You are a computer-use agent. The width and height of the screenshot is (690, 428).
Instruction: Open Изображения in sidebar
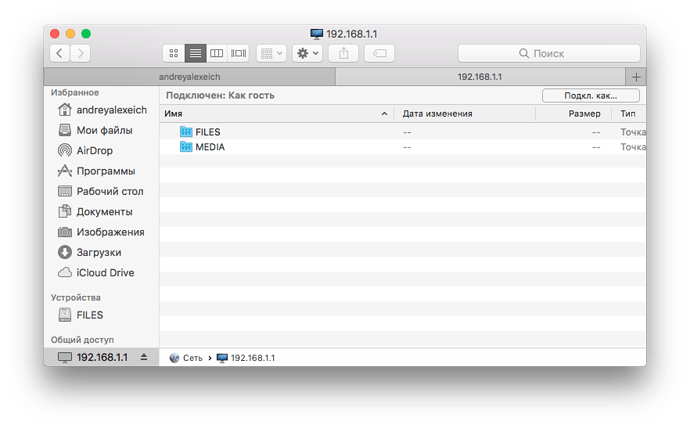pos(102,232)
